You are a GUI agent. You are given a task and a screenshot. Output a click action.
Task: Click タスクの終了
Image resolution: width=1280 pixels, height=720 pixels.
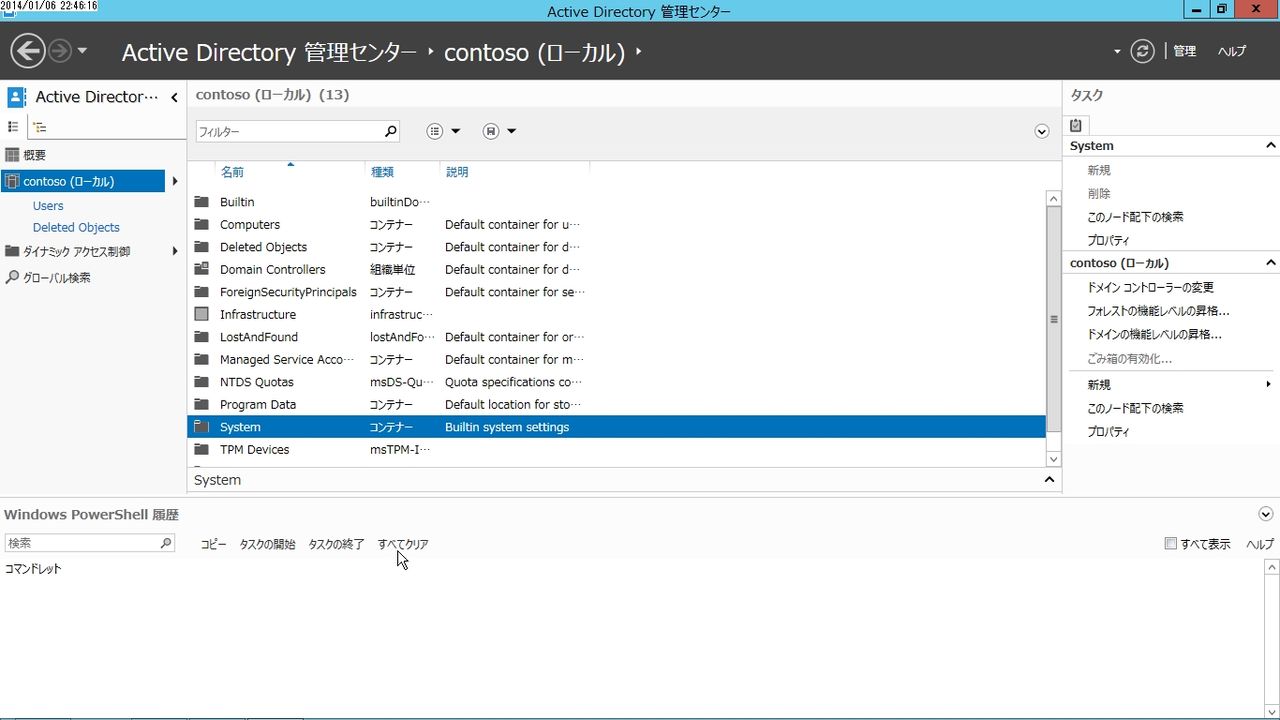(336, 544)
